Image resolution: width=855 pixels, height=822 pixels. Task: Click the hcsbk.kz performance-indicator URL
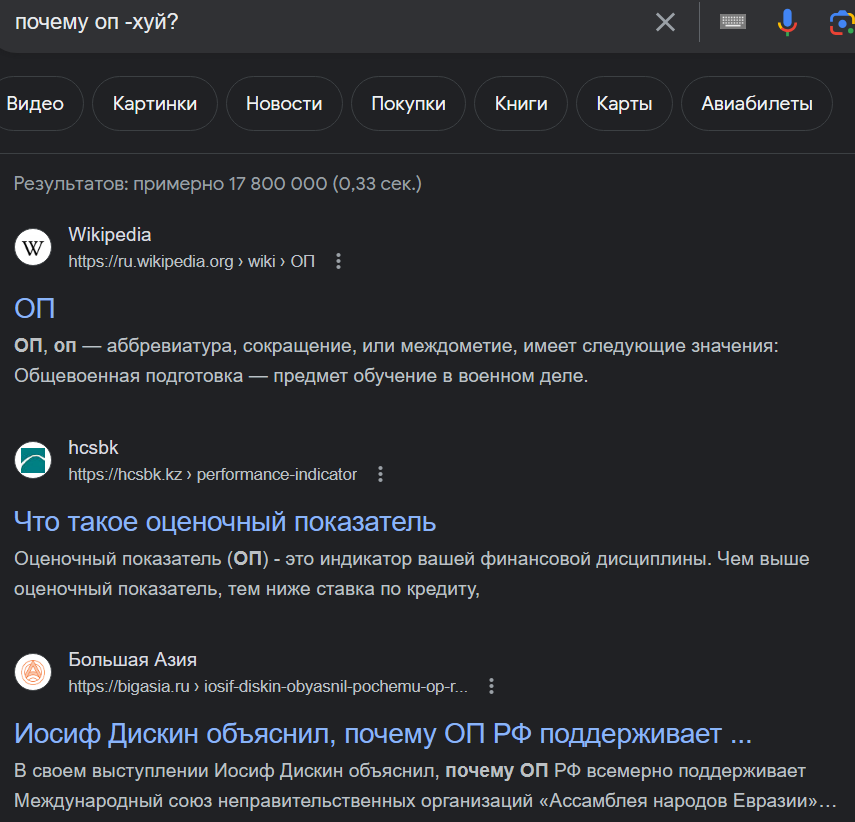point(213,475)
